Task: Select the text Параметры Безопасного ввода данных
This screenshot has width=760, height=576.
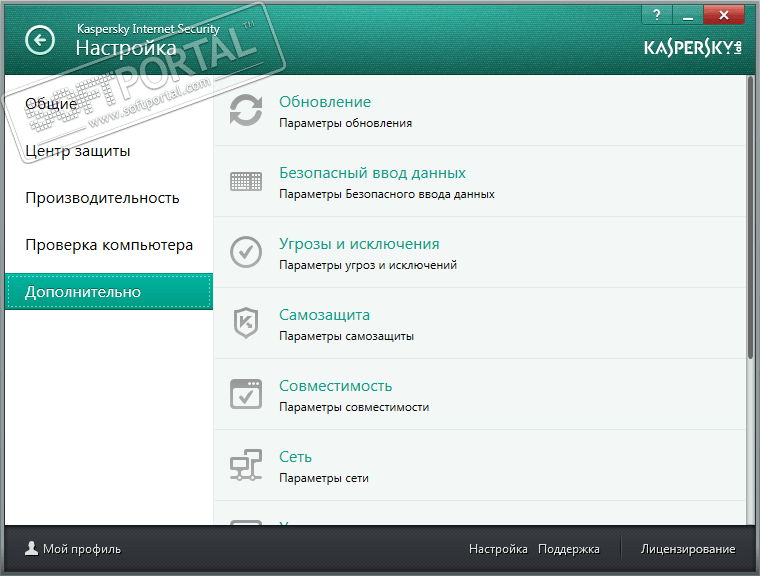Action: click(x=387, y=194)
